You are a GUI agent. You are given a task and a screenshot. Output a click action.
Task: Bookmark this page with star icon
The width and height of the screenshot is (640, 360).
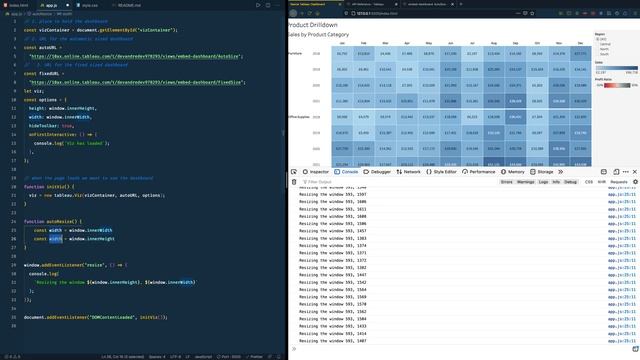(x=532, y=13)
